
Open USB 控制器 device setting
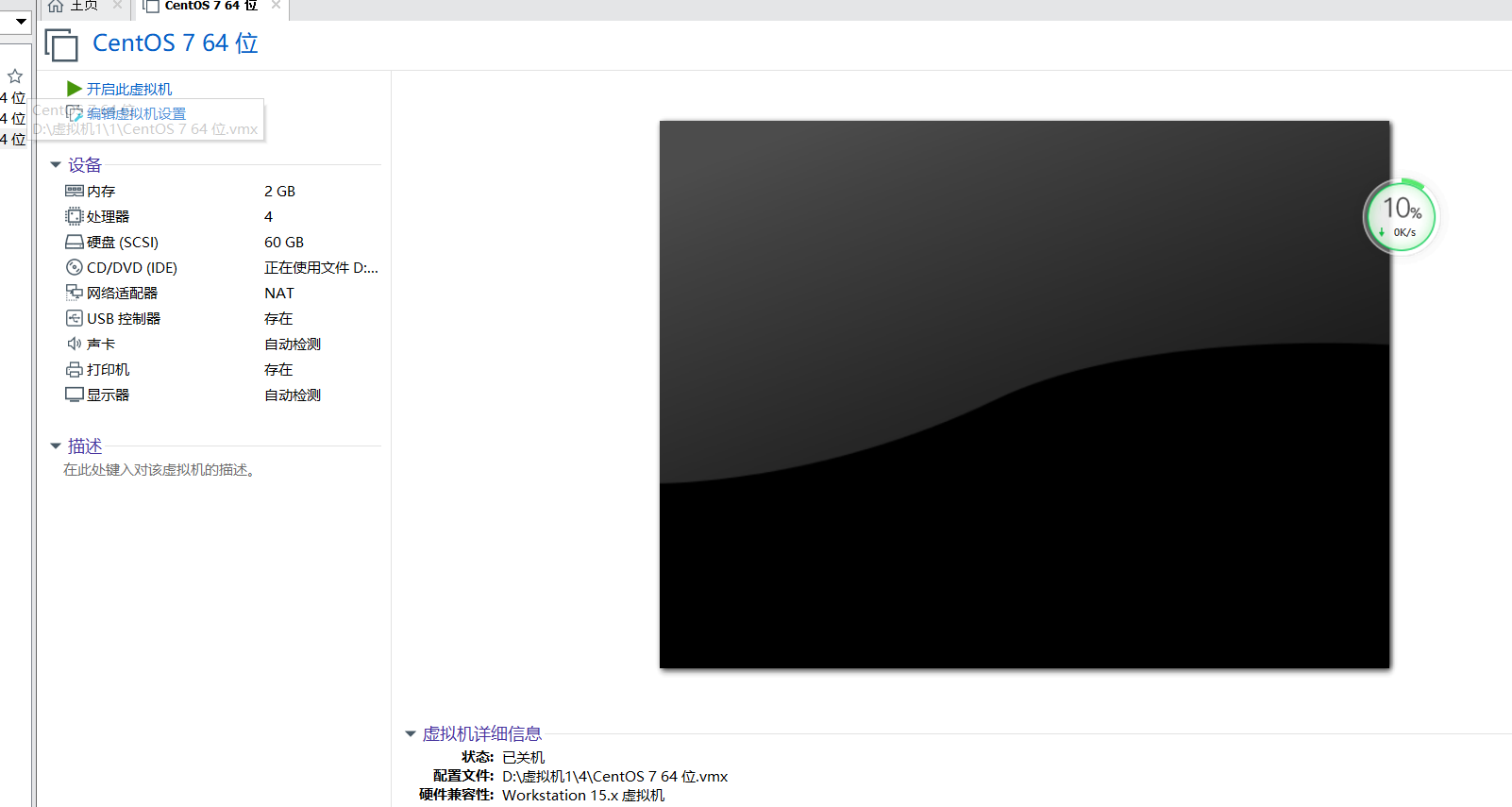(124, 319)
